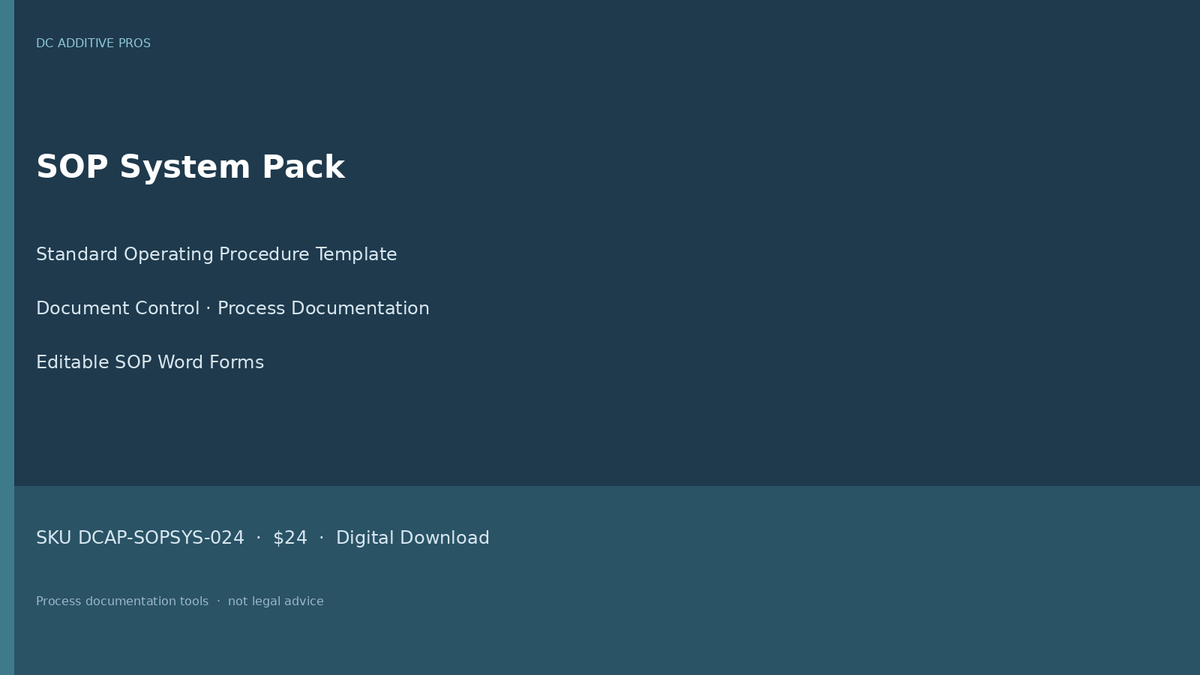Click Document Control · Process Documentation line

coord(233,308)
